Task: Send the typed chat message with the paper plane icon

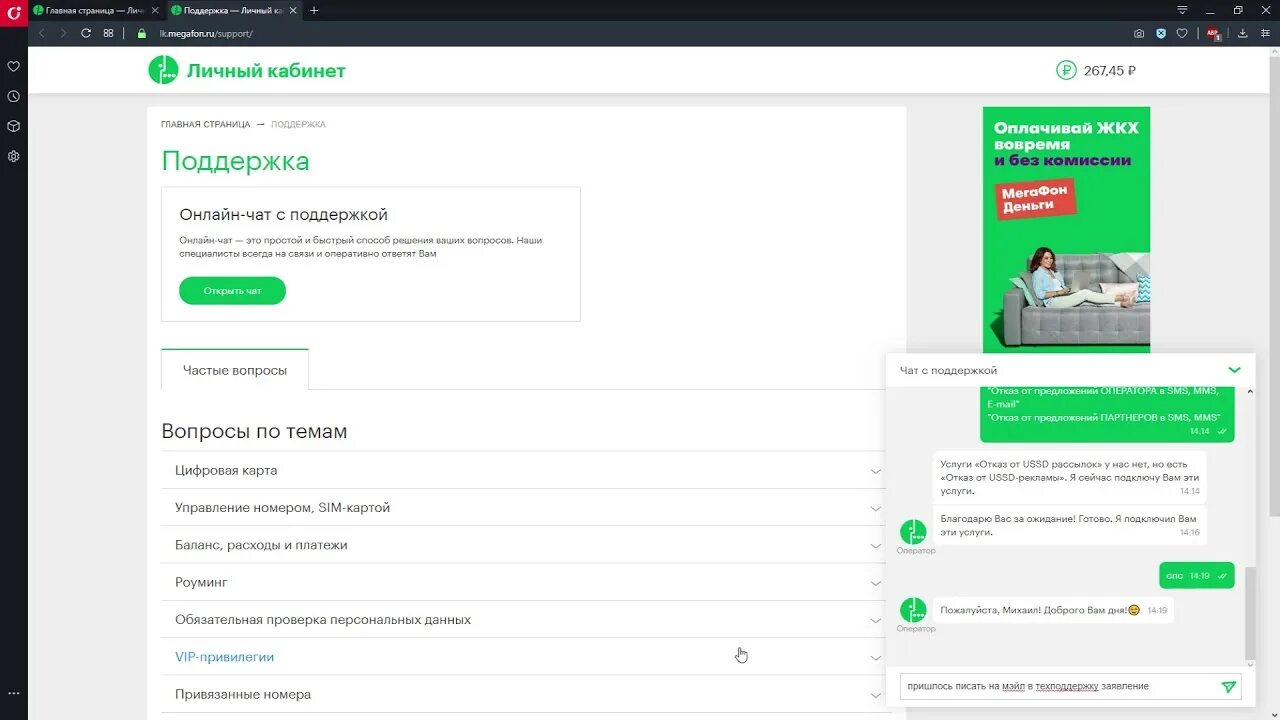Action: [1229, 687]
